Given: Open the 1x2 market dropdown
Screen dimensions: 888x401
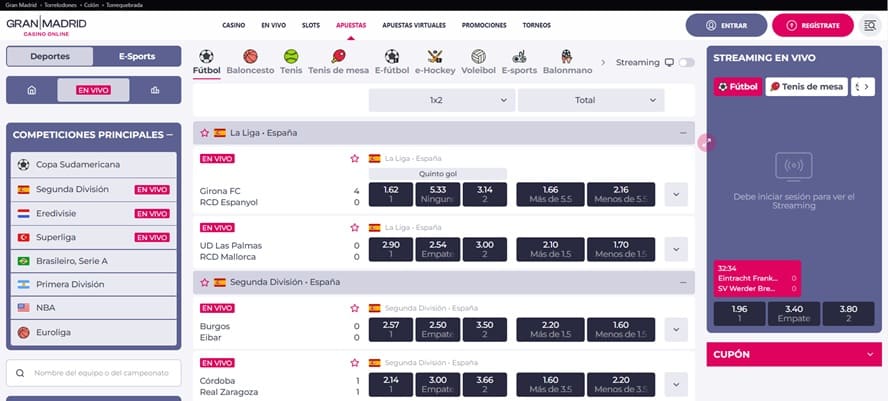Looking at the screenshot, I should click(x=442, y=100).
